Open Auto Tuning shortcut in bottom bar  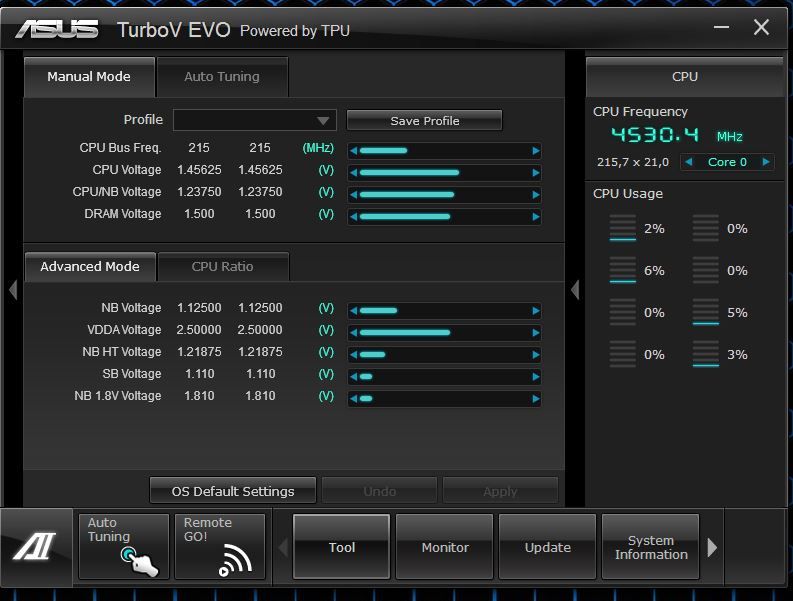[123, 546]
